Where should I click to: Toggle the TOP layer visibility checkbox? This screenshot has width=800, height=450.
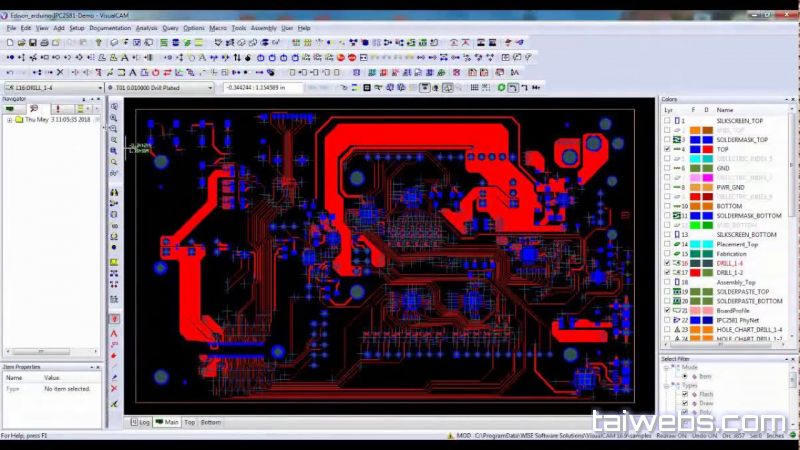(667, 149)
